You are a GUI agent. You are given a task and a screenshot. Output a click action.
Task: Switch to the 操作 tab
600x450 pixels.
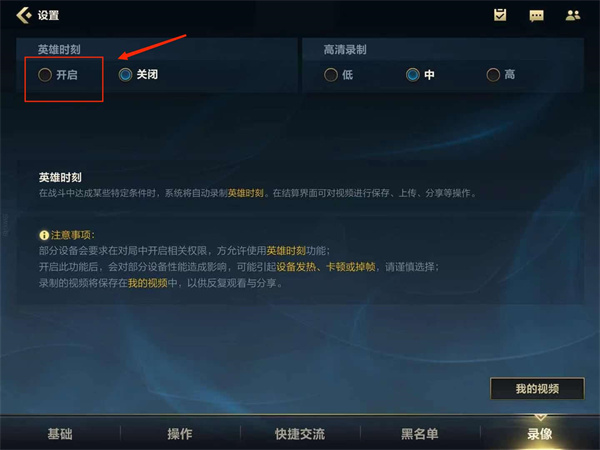pyautogui.click(x=180, y=434)
